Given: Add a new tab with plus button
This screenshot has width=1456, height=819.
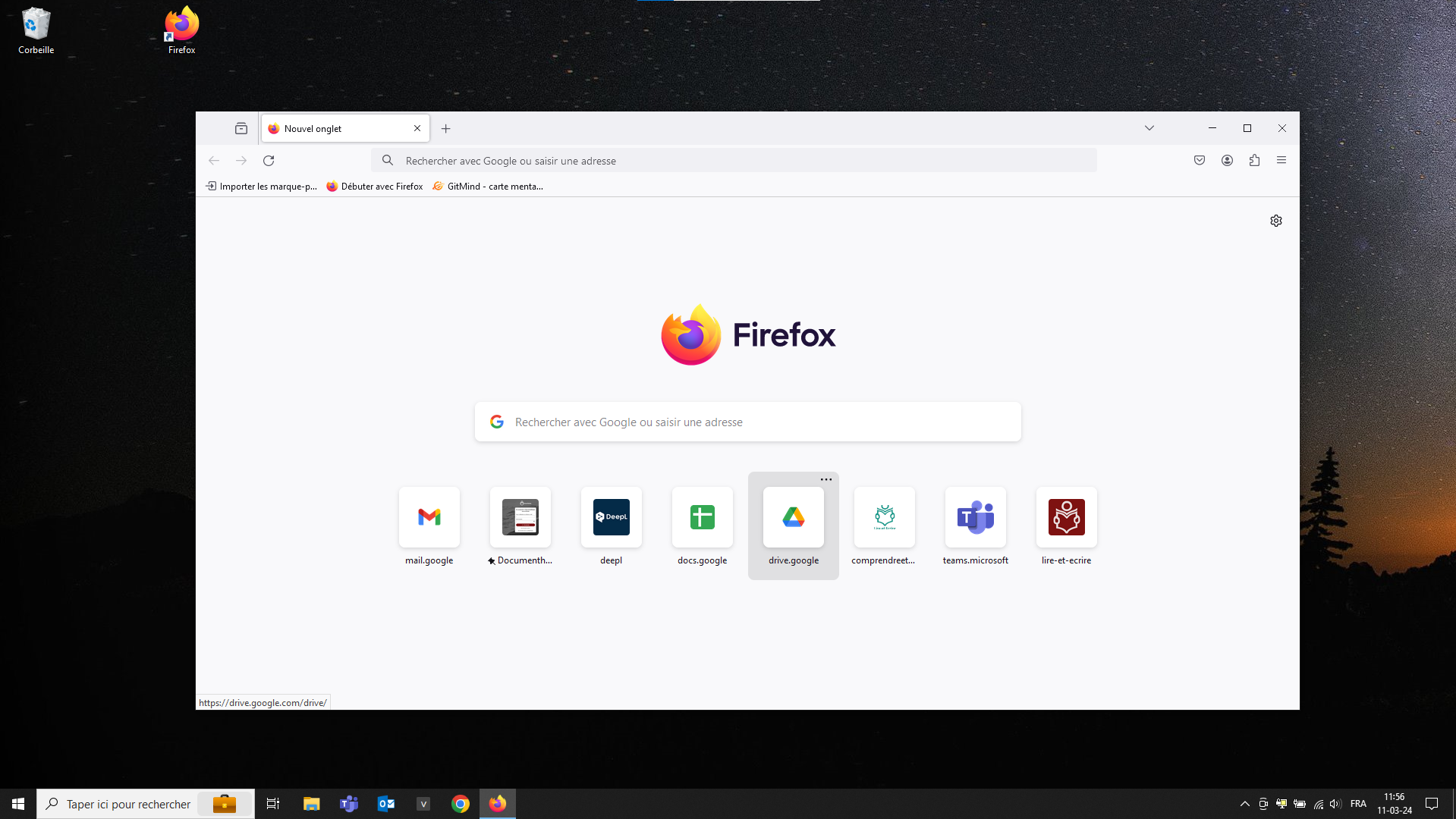Looking at the screenshot, I should (446, 129).
